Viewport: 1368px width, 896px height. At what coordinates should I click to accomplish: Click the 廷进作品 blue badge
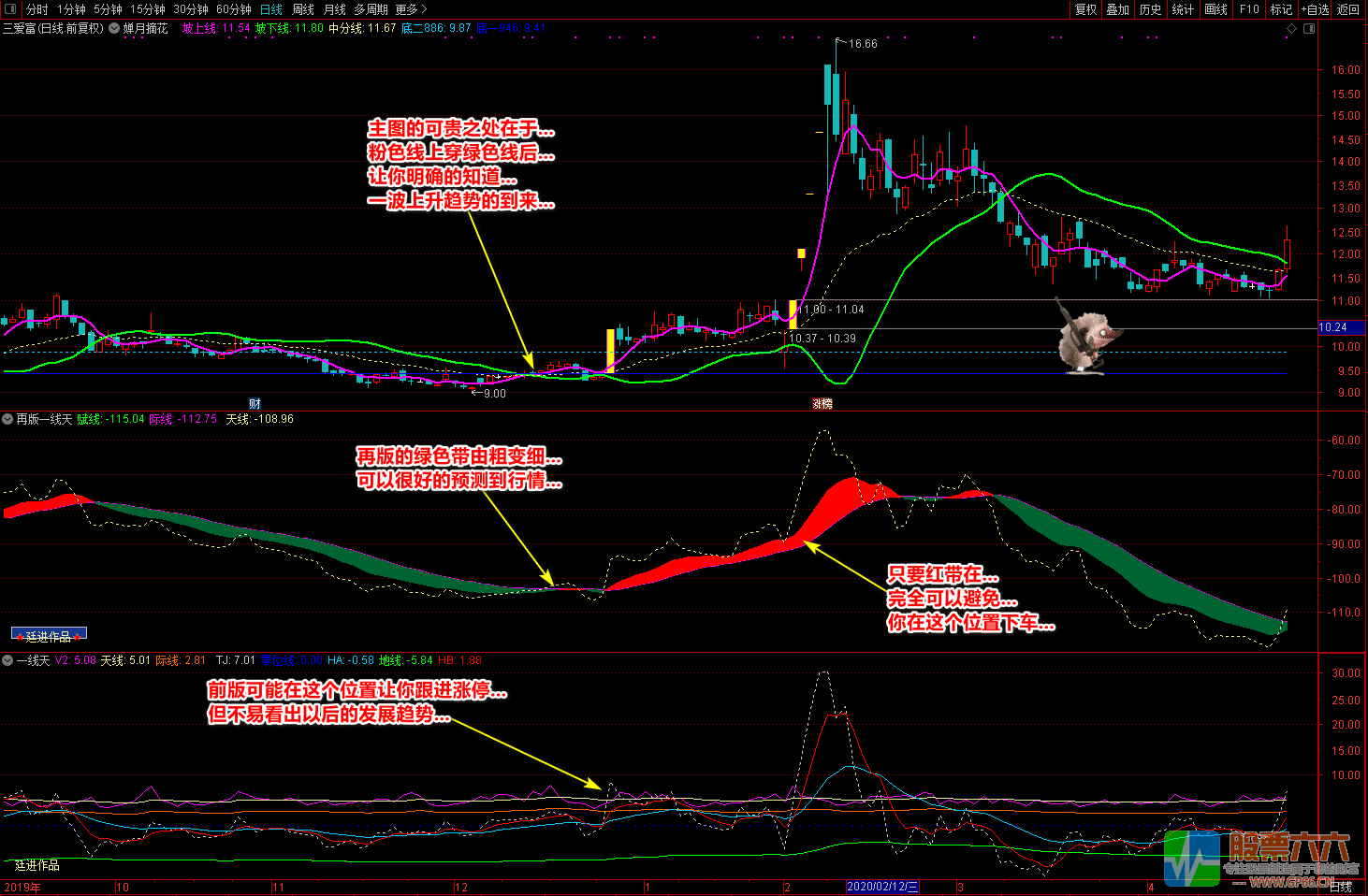tap(49, 635)
